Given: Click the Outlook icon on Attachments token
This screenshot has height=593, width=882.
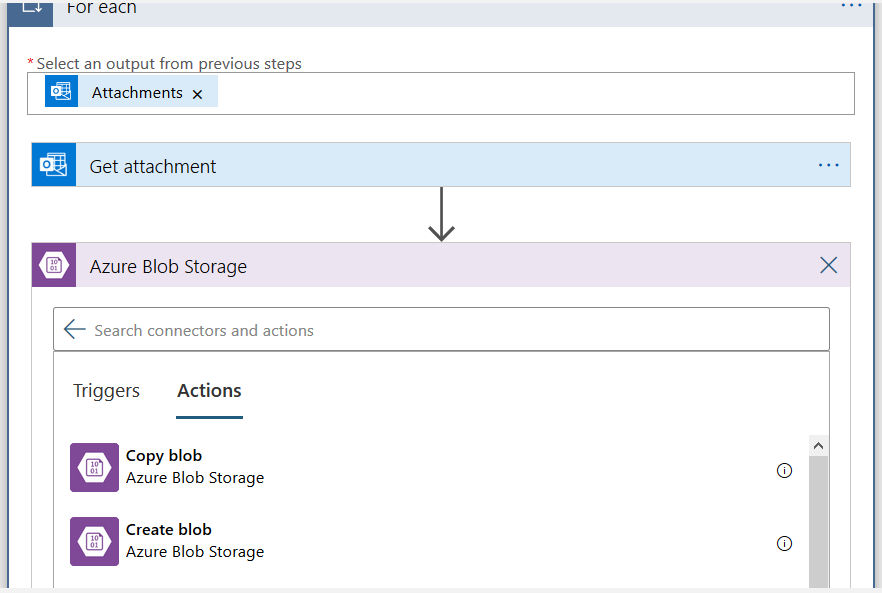Looking at the screenshot, I should [62, 92].
